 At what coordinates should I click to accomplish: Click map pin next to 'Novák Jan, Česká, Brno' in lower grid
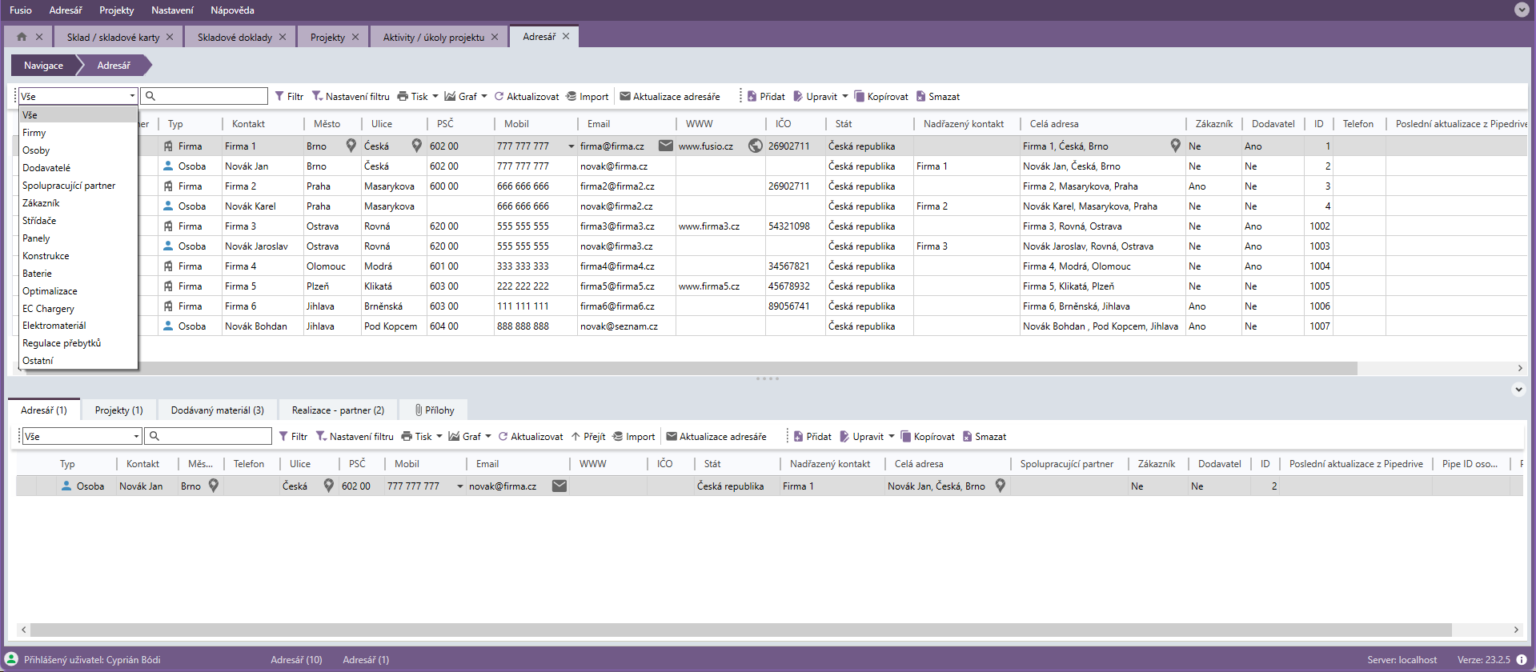pyautogui.click(x=1000, y=486)
